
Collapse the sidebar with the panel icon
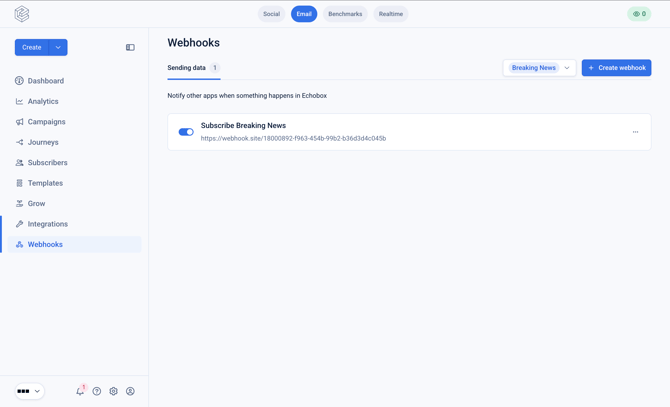[x=130, y=47]
